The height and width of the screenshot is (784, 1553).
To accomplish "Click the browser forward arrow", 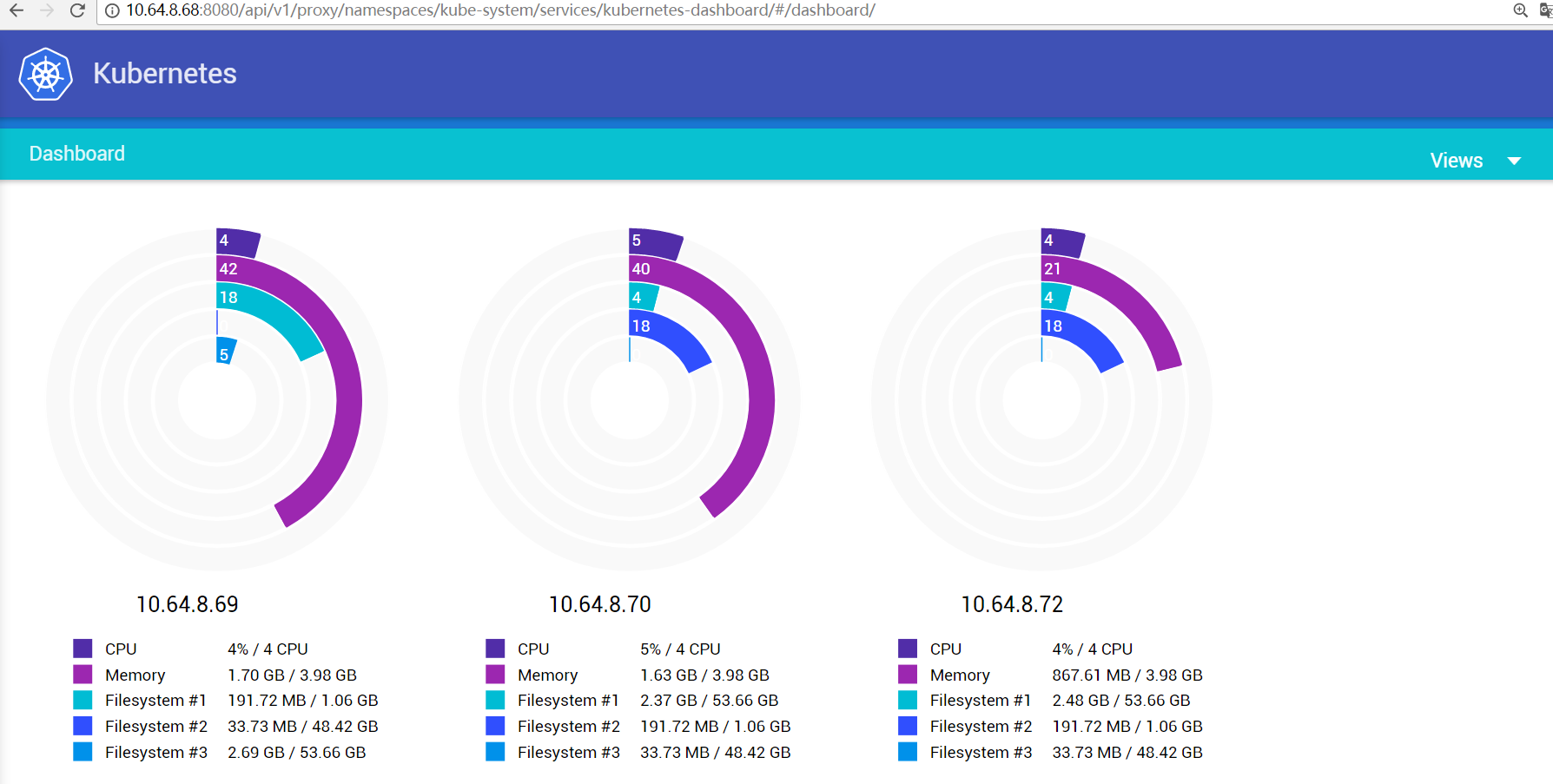I will (x=47, y=10).
